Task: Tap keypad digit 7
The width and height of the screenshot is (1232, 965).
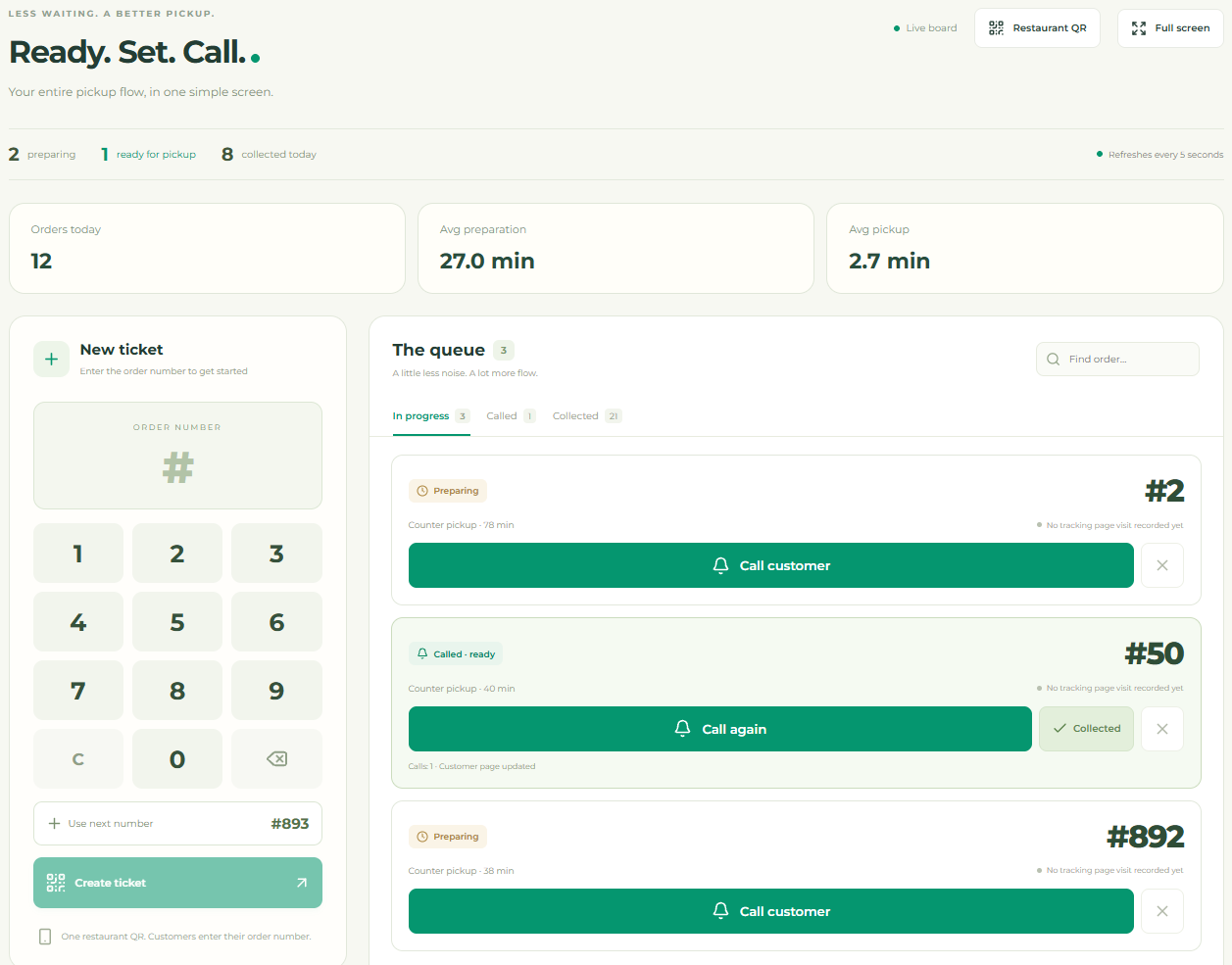Action: pyautogui.click(x=78, y=691)
